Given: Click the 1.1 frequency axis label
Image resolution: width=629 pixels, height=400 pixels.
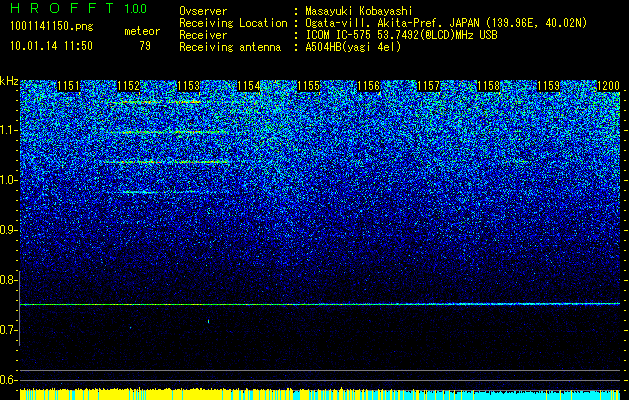Looking at the screenshot, I should click(x=8, y=130).
